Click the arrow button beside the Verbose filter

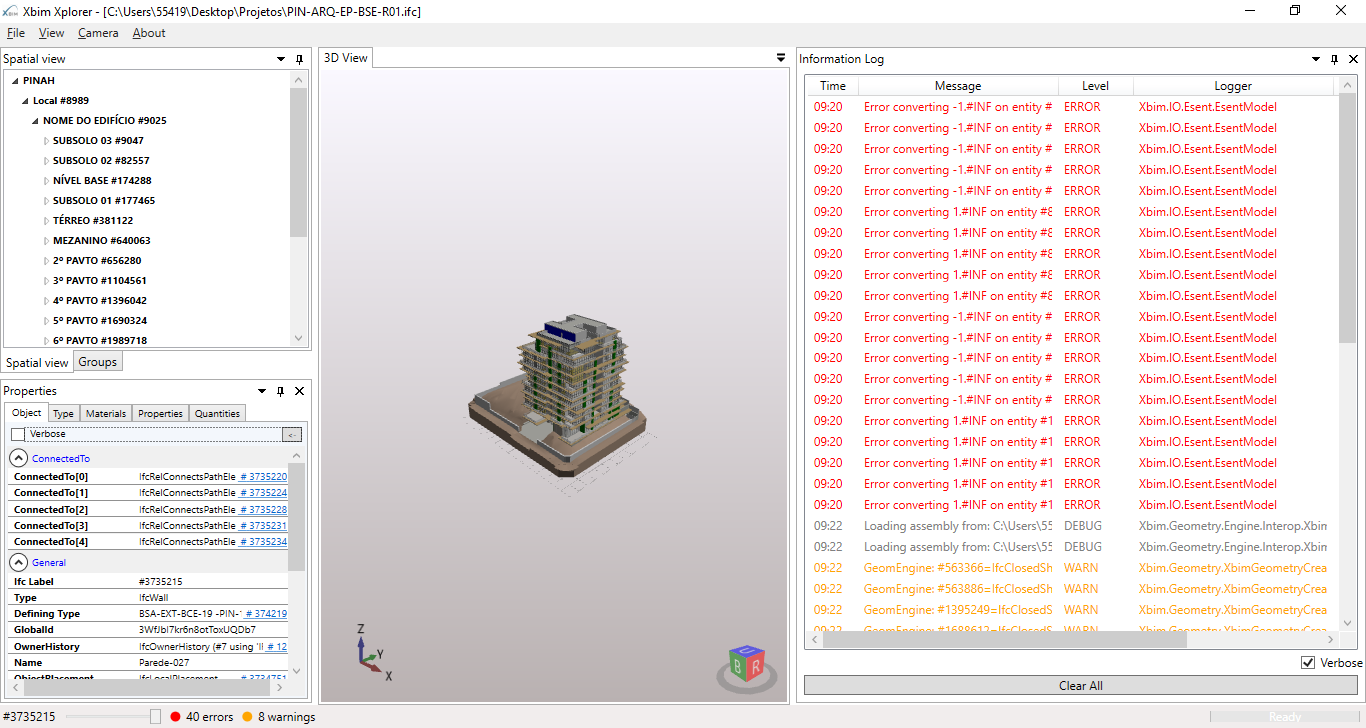coord(290,433)
